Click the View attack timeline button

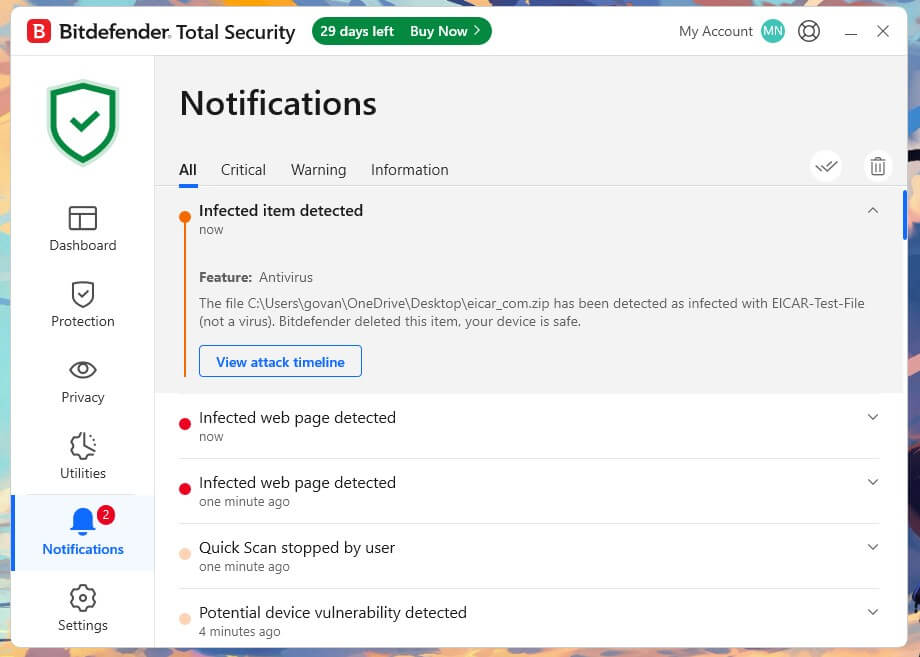(x=280, y=361)
